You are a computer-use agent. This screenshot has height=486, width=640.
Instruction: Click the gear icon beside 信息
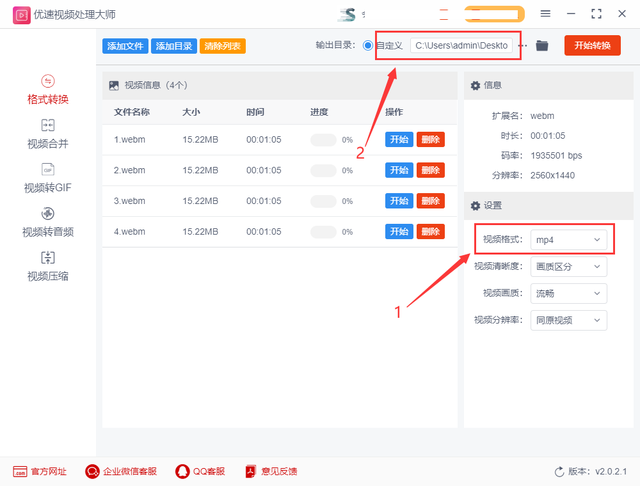click(475, 85)
